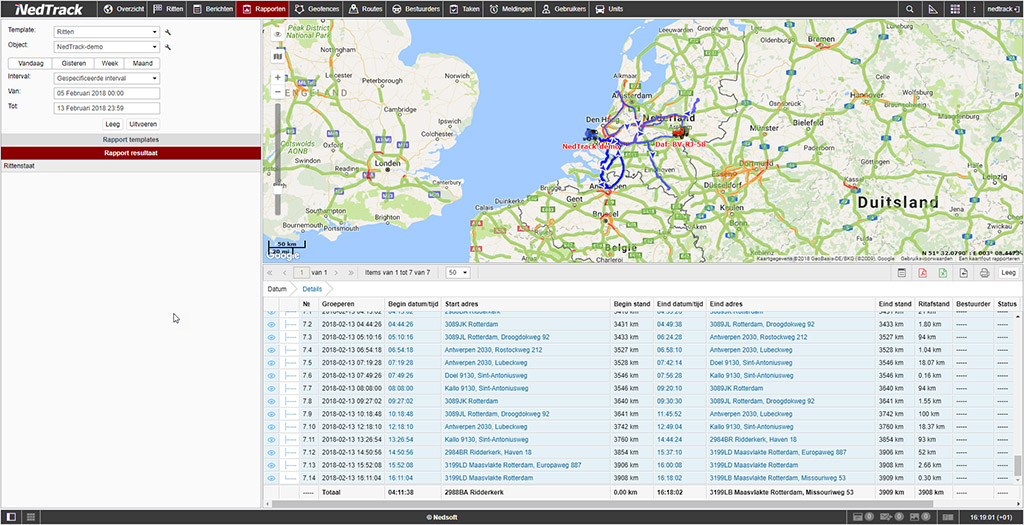Export the report to PDF
The width and height of the screenshot is (1024, 525).
(923, 273)
